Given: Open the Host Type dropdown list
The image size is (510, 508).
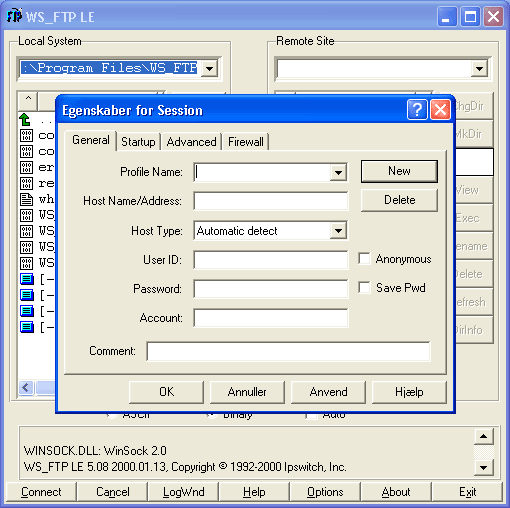Looking at the screenshot, I should pyautogui.click(x=338, y=230).
